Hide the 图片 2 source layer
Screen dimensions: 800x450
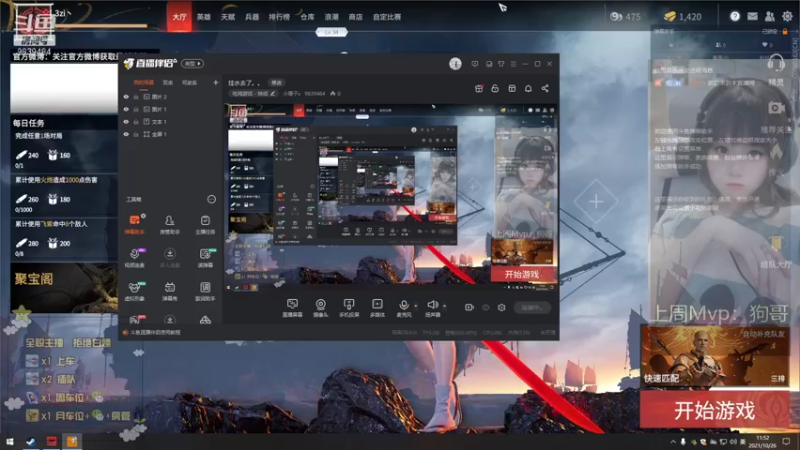pyautogui.click(x=126, y=96)
